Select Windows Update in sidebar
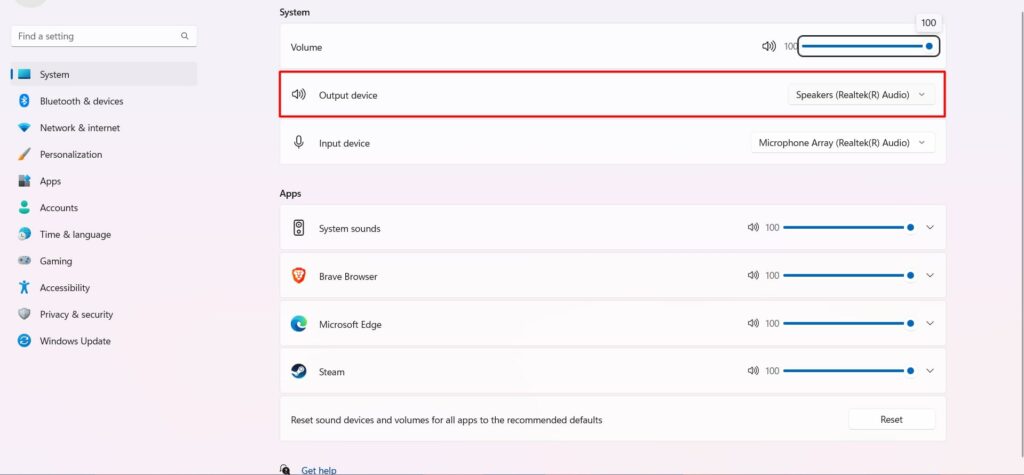The image size is (1024, 475). pyautogui.click(x=74, y=341)
